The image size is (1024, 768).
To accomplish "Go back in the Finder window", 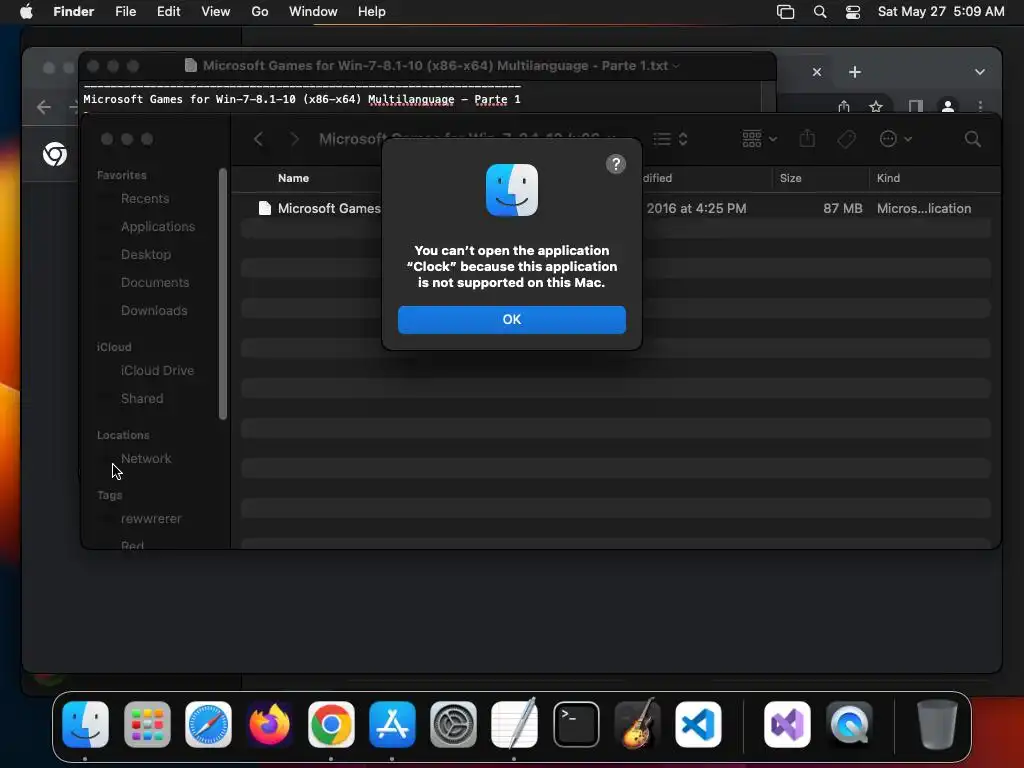I will (x=259, y=138).
